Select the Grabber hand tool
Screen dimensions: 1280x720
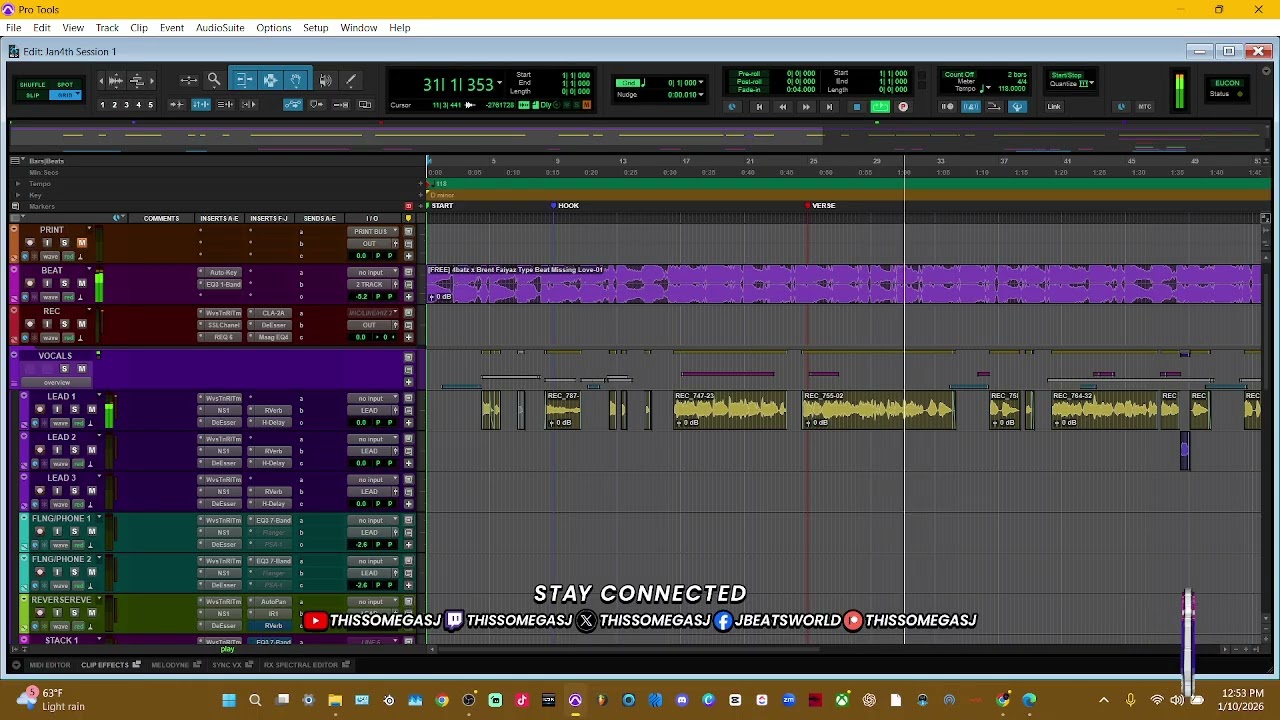(296, 80)
